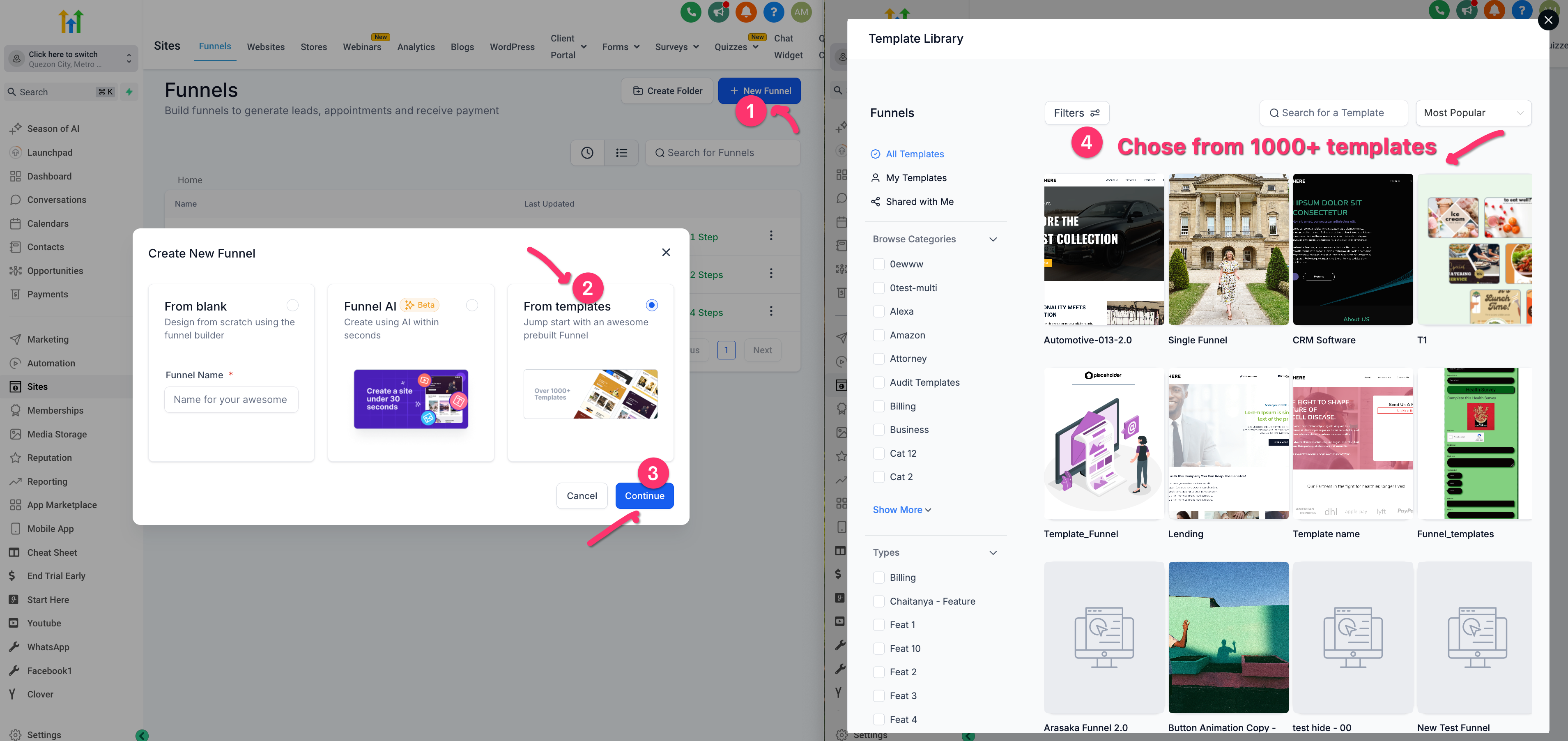1568x741 pixels.
Task: Check the Attorney category checkbox
Action: pos(878,359)
